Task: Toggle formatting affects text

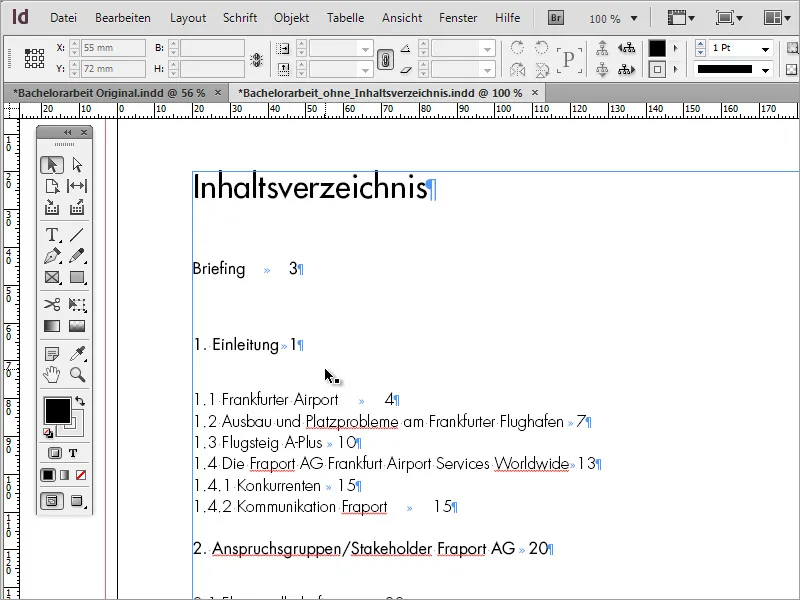Action: [73, 453]
